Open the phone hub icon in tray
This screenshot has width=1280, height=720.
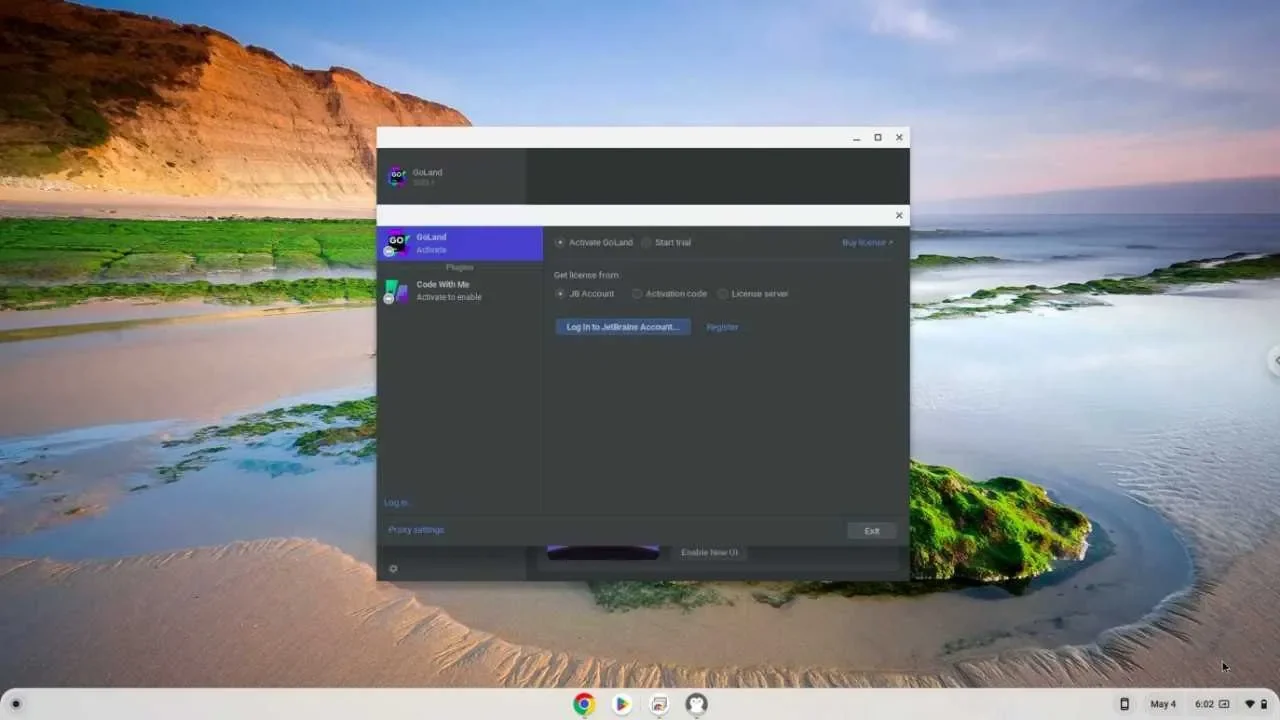click(x=1124, y=704)
